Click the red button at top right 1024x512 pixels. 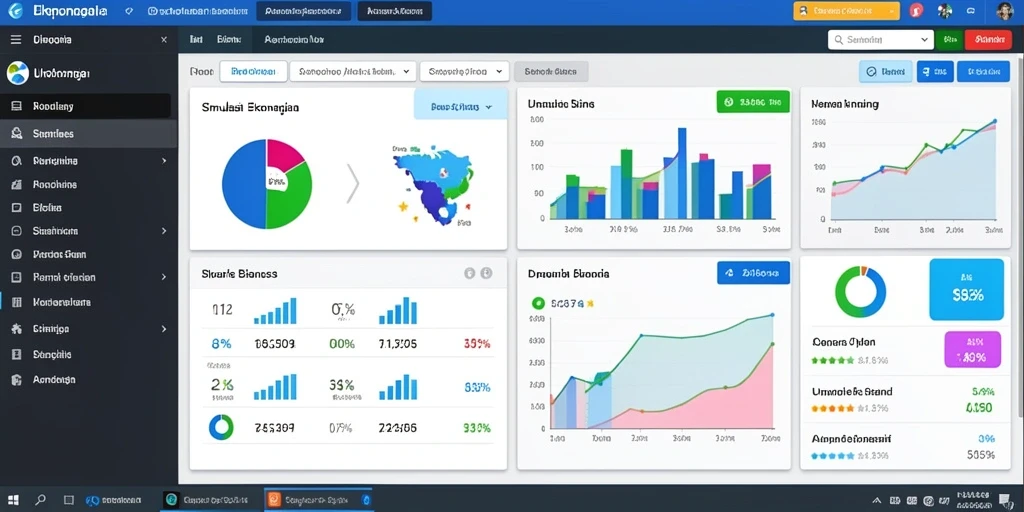[x=988, y=40]
